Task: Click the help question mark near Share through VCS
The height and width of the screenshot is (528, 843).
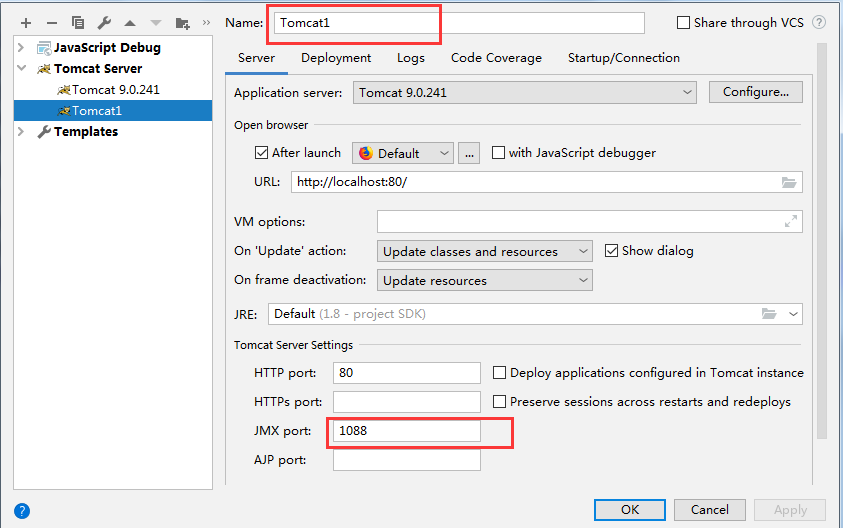Action: click(819, 23)
